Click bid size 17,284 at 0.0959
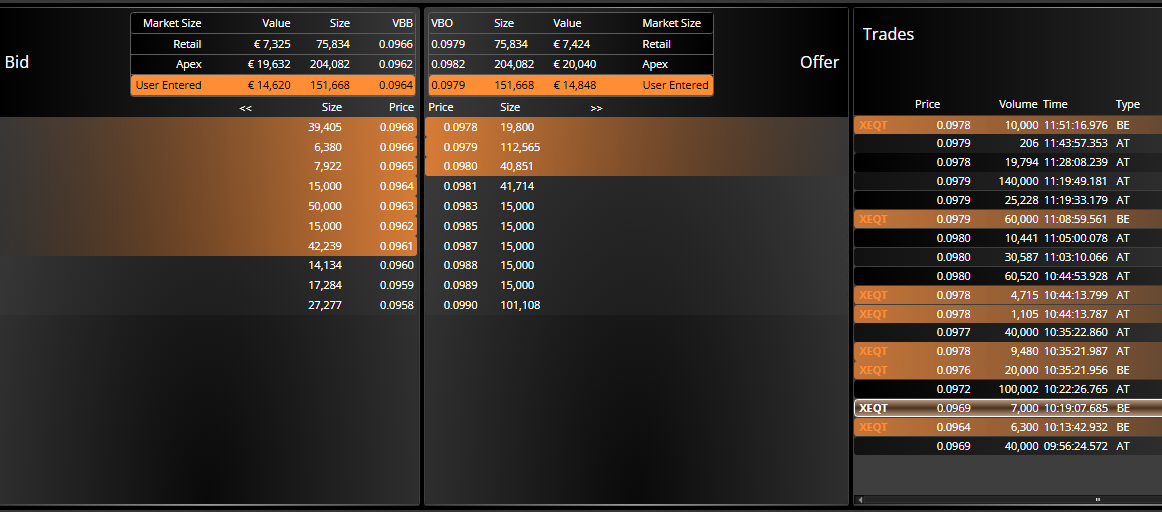1162x512 pixels. coord(325,285)
